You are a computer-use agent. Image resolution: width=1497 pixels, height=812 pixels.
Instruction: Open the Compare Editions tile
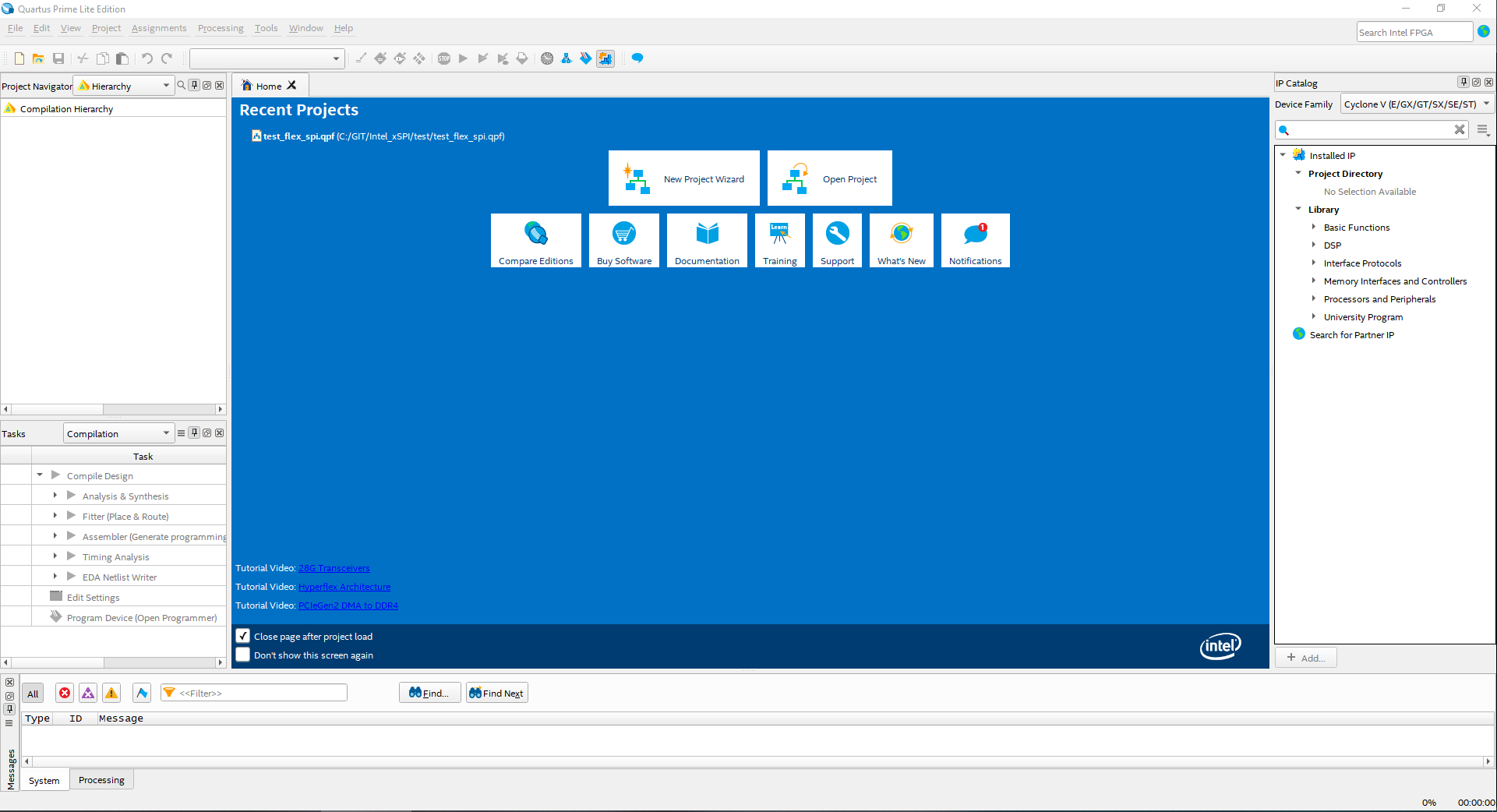tap(536, 241)
